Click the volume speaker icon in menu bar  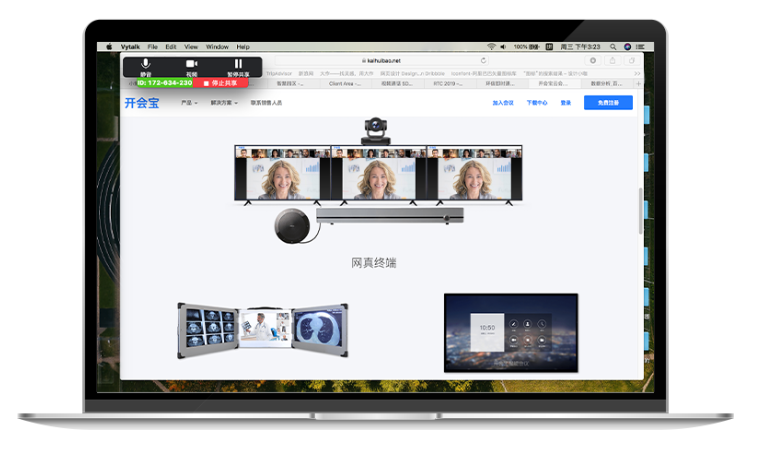[503, 47]
